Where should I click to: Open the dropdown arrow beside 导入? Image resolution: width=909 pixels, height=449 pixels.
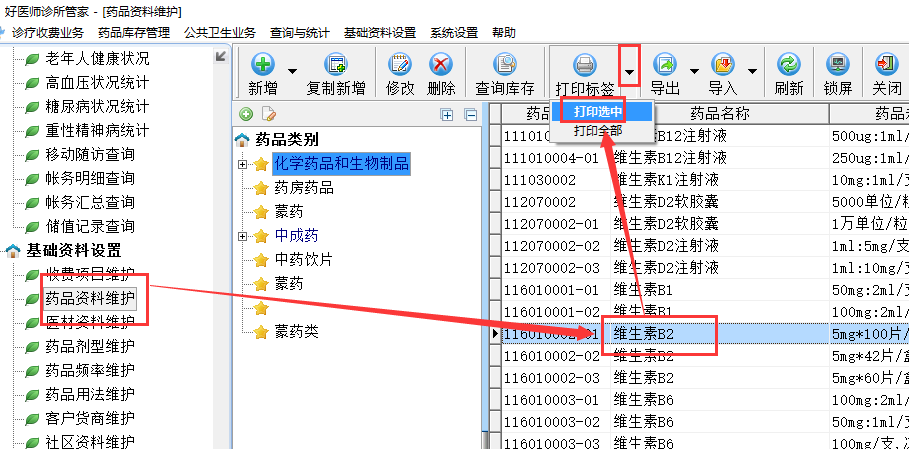[x=752, y=72]
